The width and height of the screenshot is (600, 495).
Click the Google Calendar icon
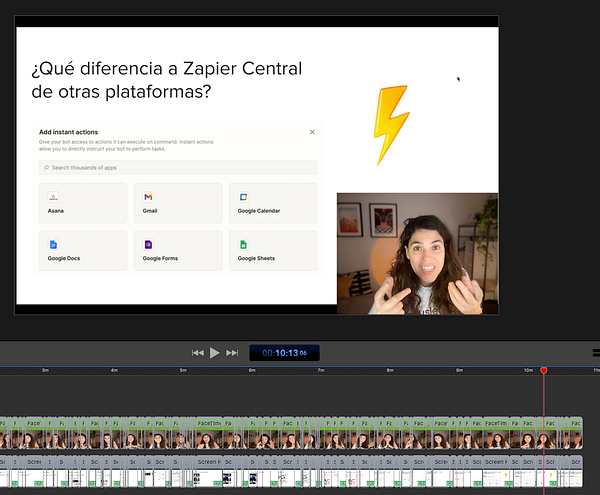click(x=243, y=197)
